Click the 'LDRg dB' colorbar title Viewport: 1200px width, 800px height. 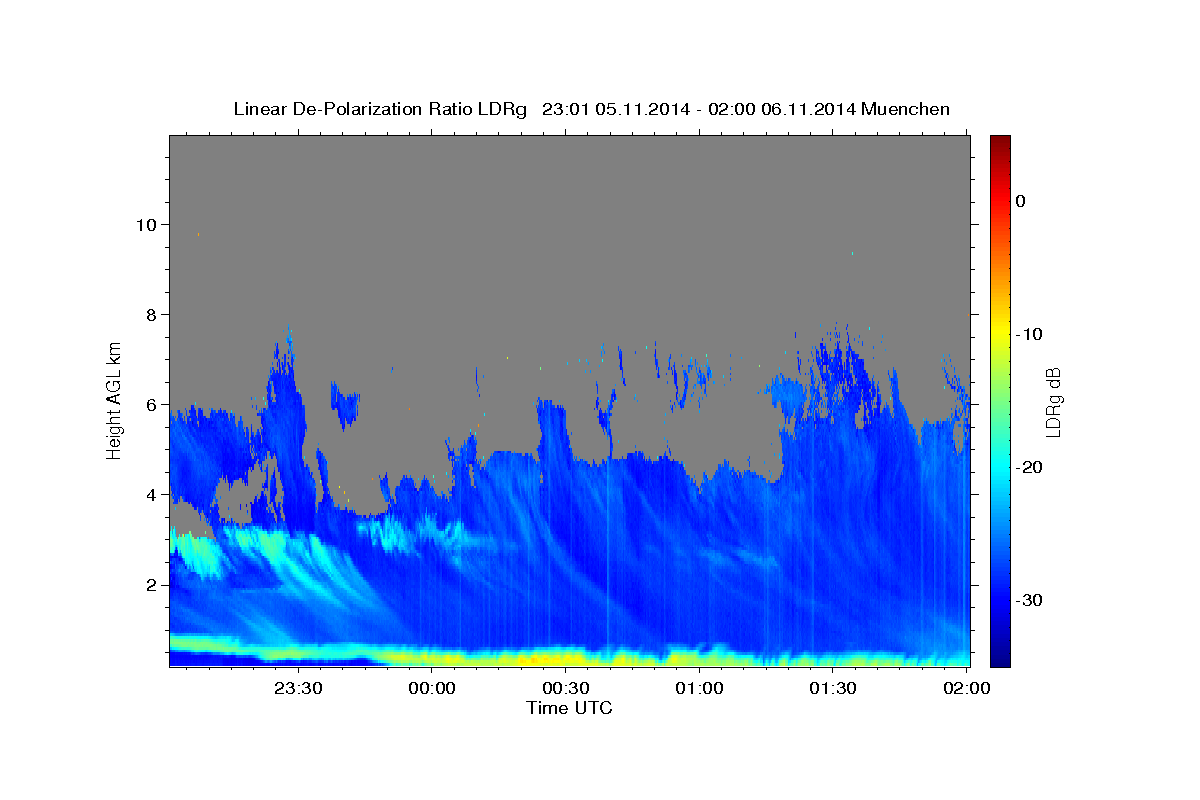point(1054,401)
